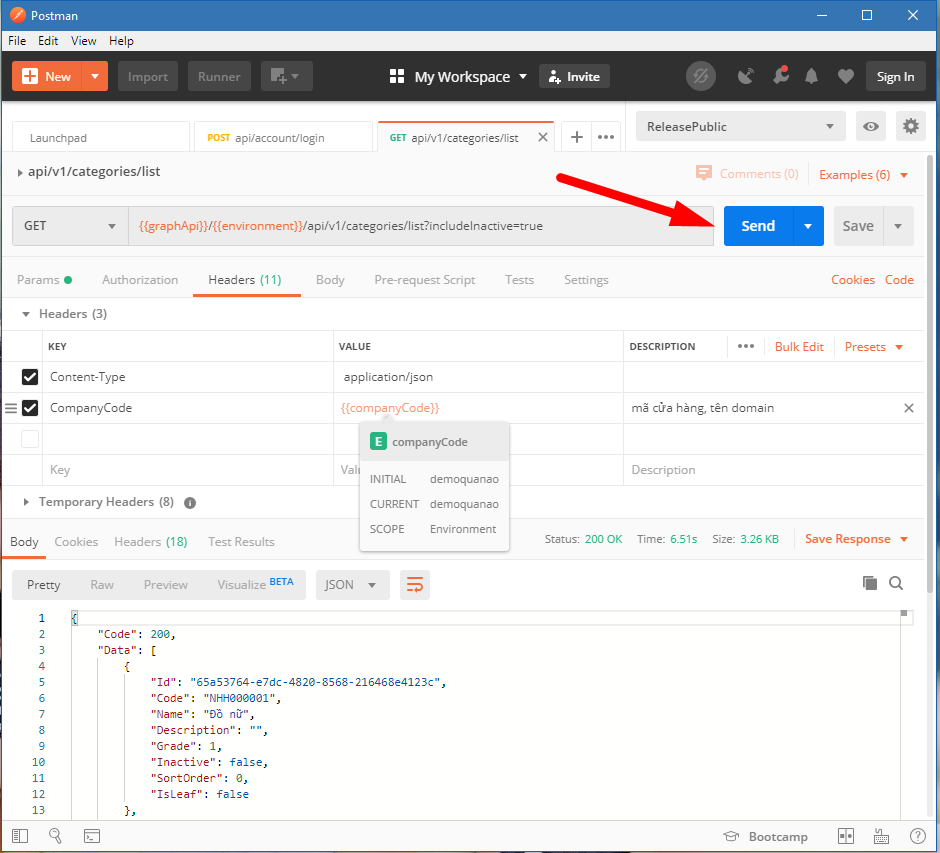Switch to the POST api/account/login tab
Screen dimensions: 940x853
click(x=283, y=137)
